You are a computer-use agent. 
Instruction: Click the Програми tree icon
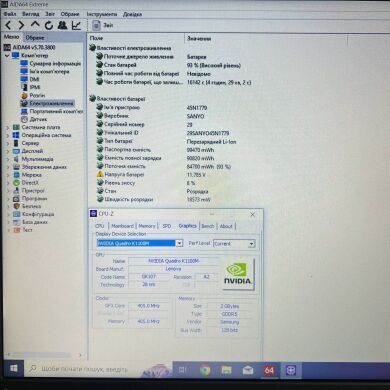coord(16,199)
